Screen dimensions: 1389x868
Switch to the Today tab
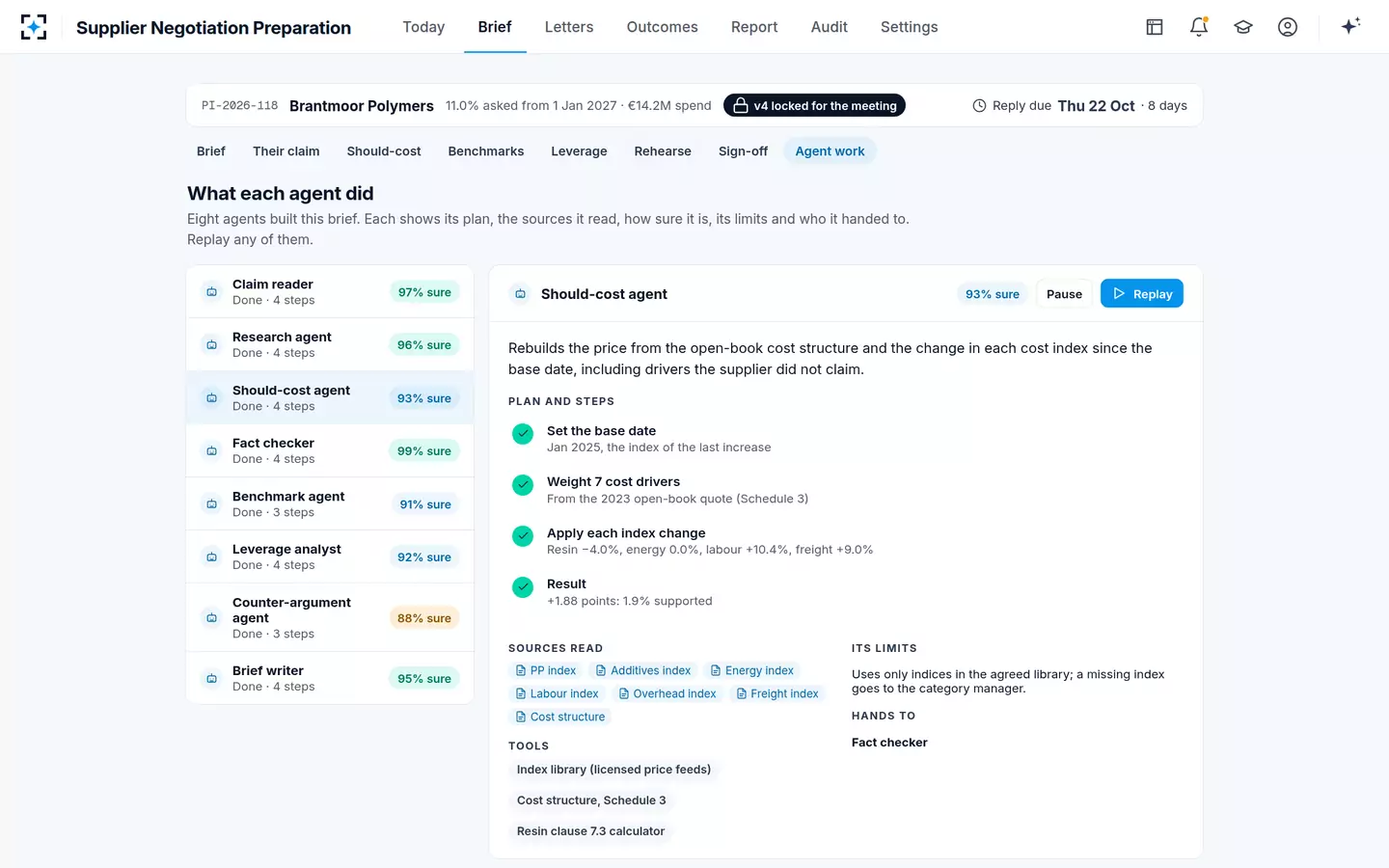point(423,27)
